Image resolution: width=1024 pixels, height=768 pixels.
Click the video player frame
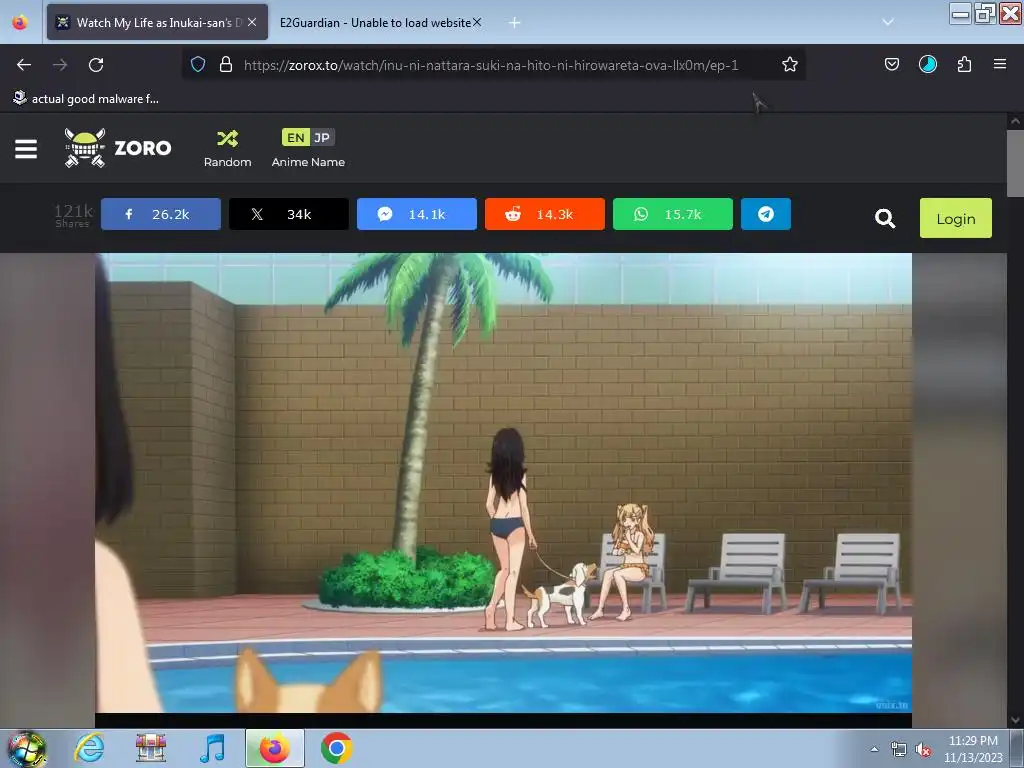click(504, 483)
